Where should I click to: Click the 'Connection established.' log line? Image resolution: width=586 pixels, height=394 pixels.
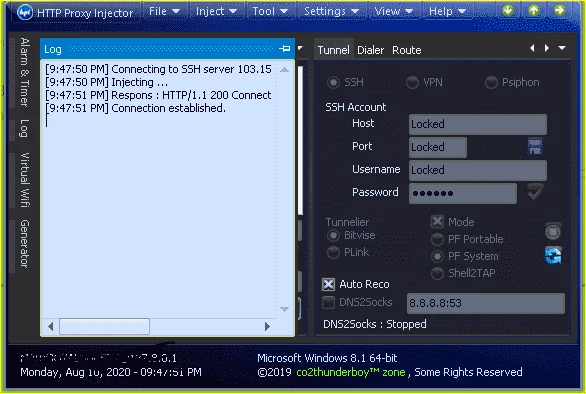click(x=135, y=108)
